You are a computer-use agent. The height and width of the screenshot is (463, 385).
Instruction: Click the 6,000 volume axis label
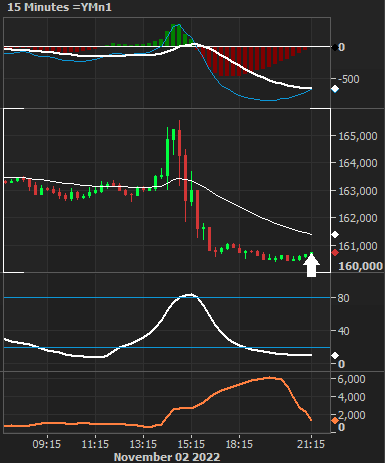tap(351, 379)
